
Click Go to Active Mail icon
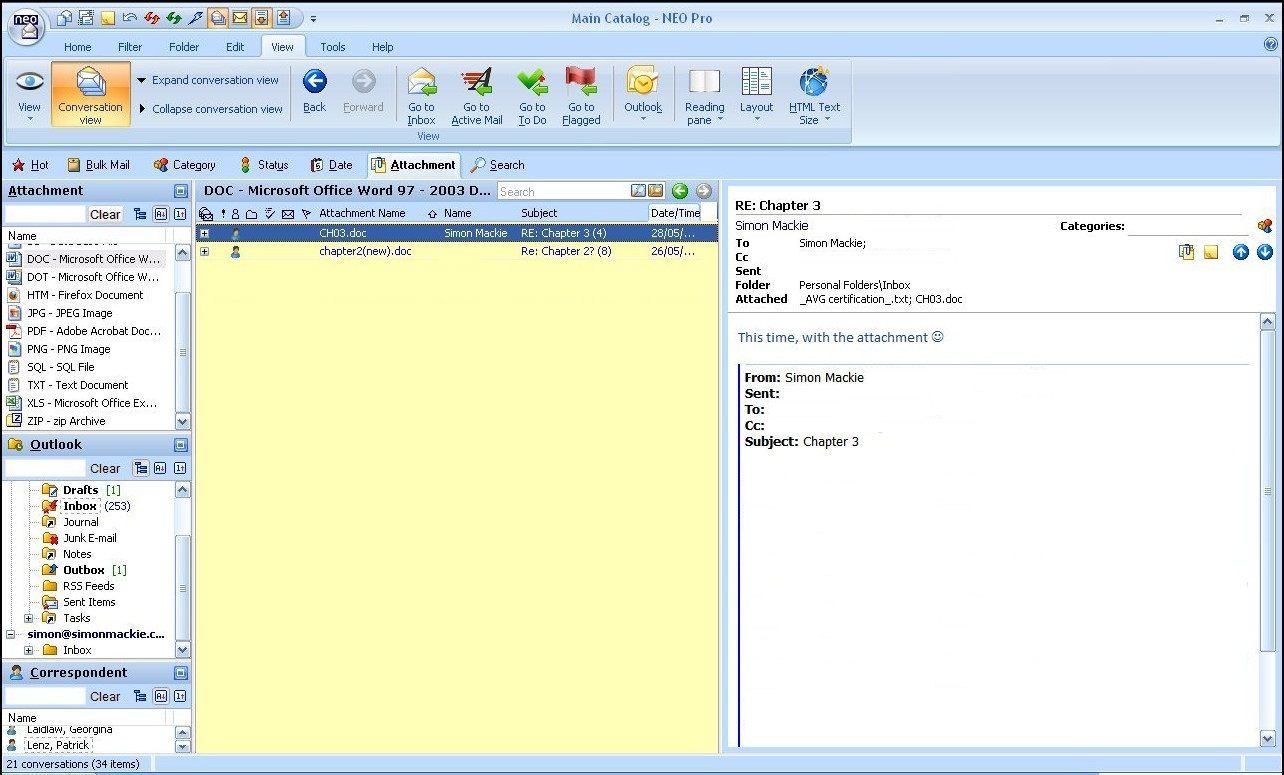tap(476, 96)
